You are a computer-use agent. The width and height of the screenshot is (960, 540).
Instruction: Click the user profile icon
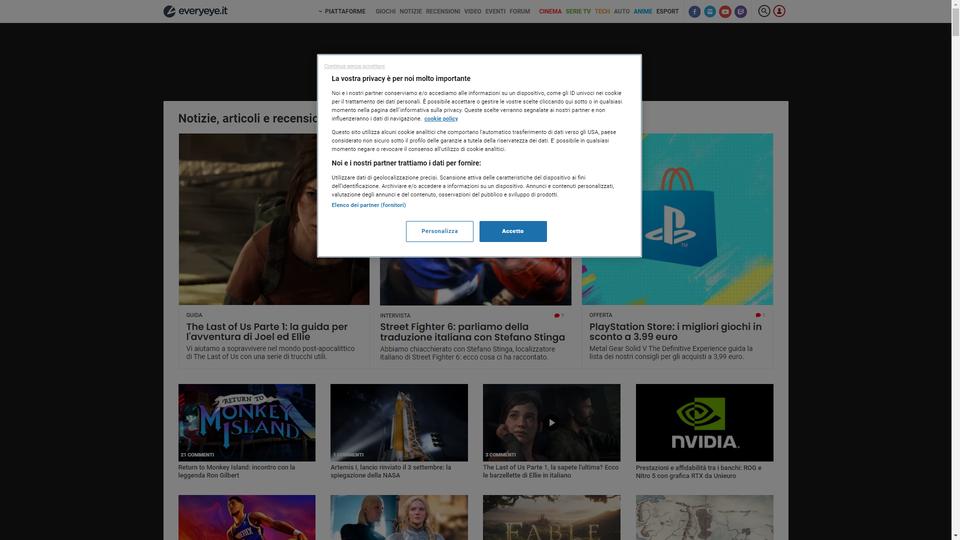pos(779,11)
